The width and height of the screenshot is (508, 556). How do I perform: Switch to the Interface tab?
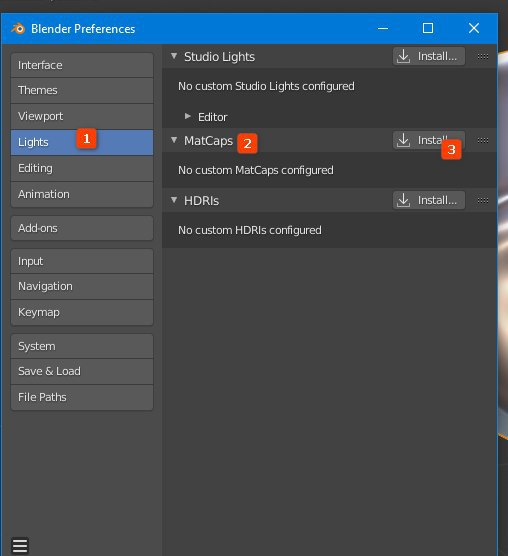click(x=82, y=65)
